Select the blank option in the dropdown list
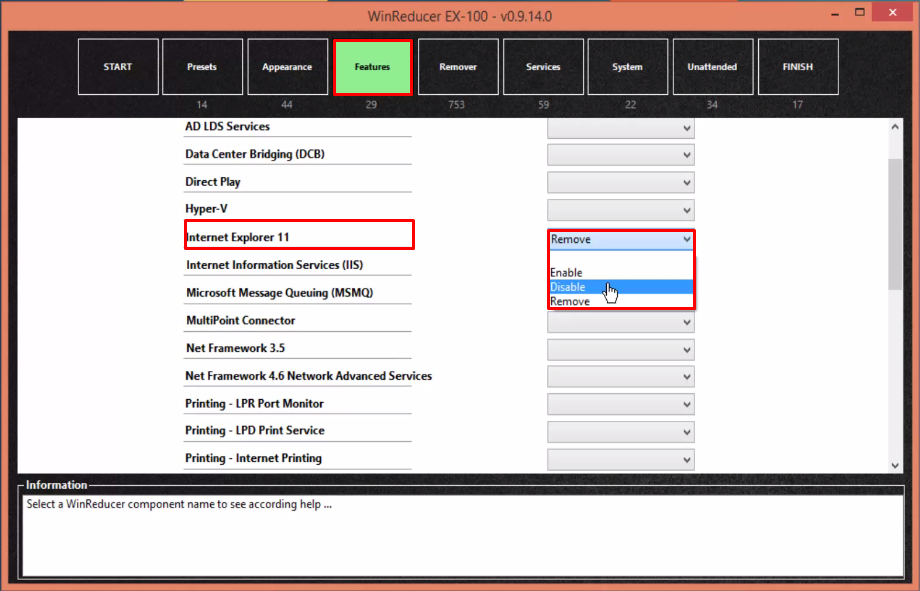Viewport: 920px width, 591px height. point(621,259)
